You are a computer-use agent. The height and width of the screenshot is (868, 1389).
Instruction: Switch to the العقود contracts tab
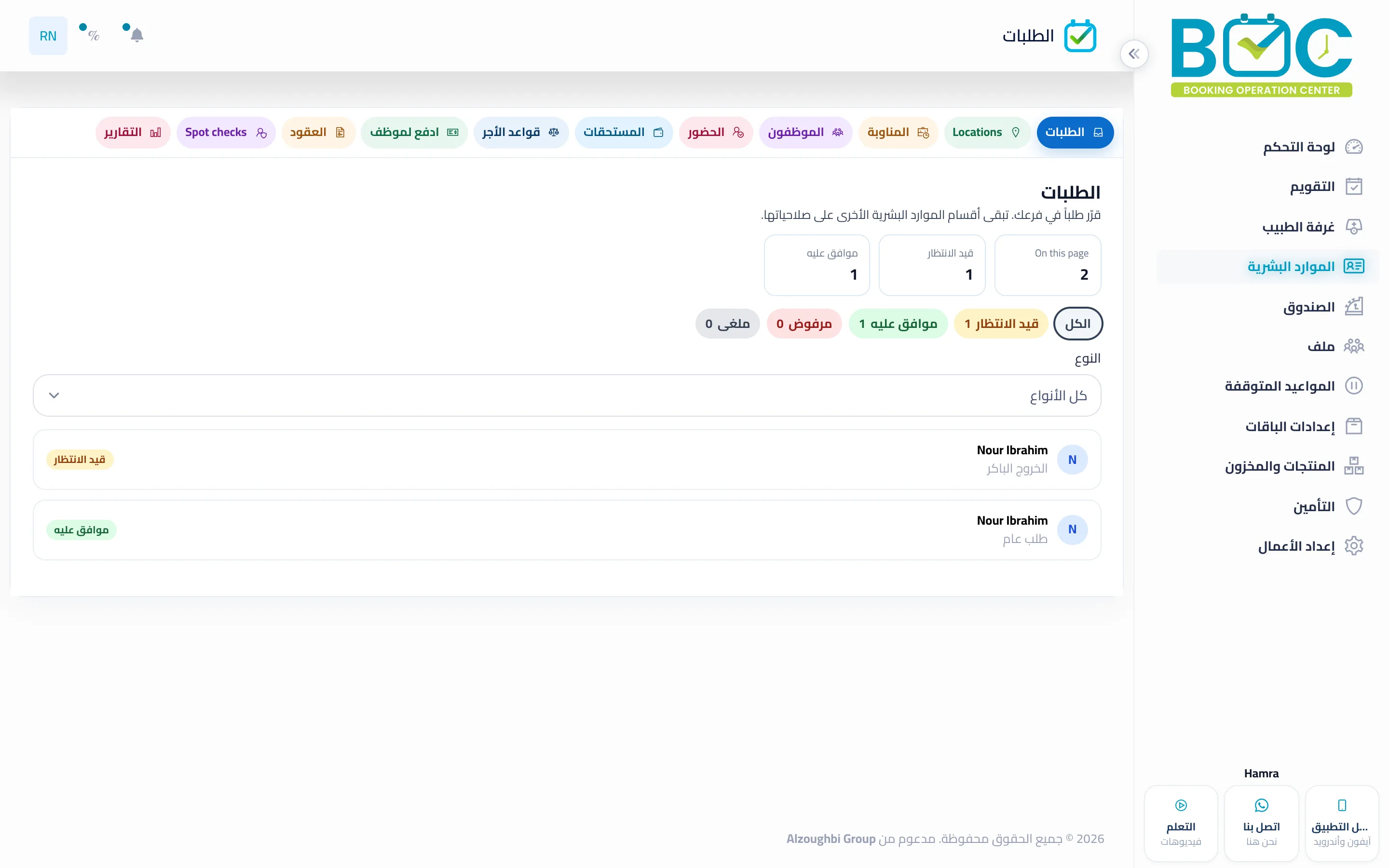pyautogui.click(x=318, y=133)
